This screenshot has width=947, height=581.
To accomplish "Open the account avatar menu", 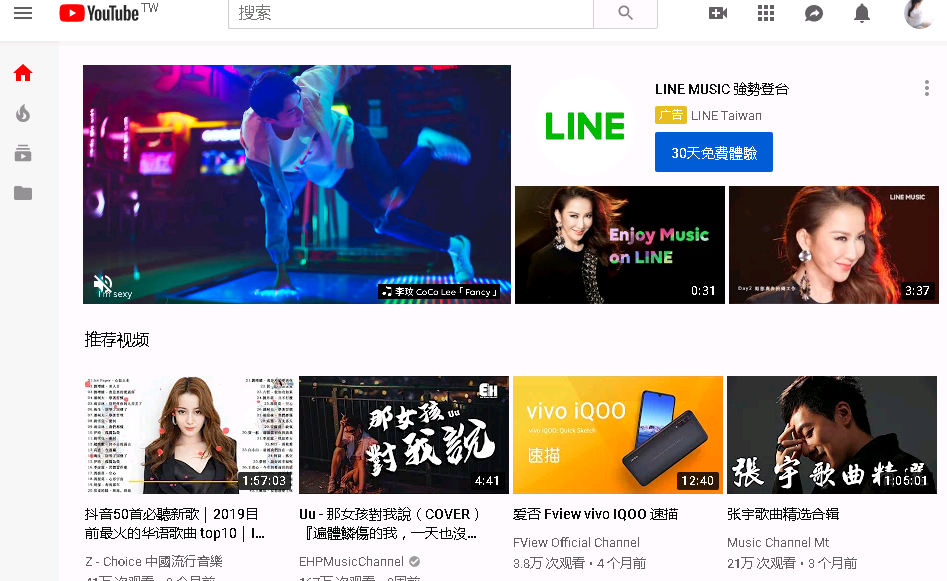I will tap(919, 13).
